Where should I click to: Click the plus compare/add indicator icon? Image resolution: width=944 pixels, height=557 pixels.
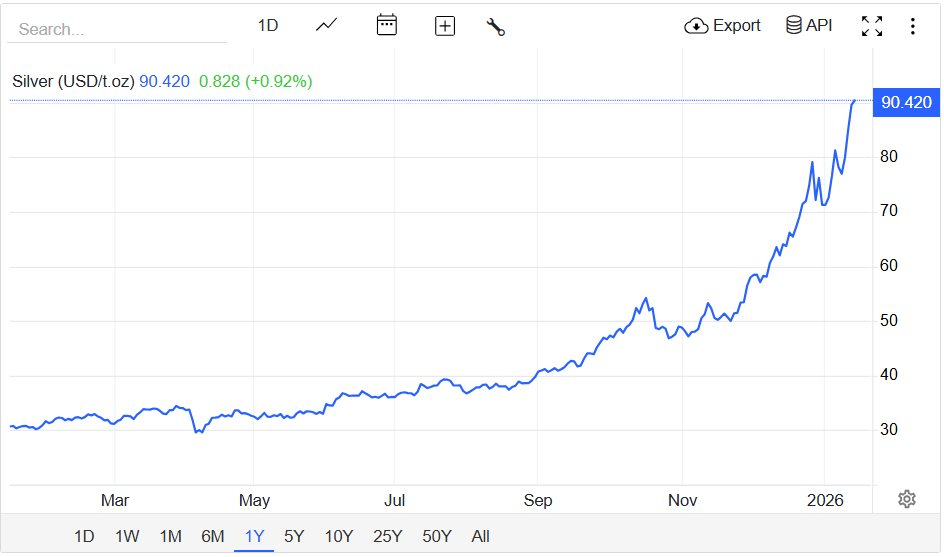coord(445,27)
